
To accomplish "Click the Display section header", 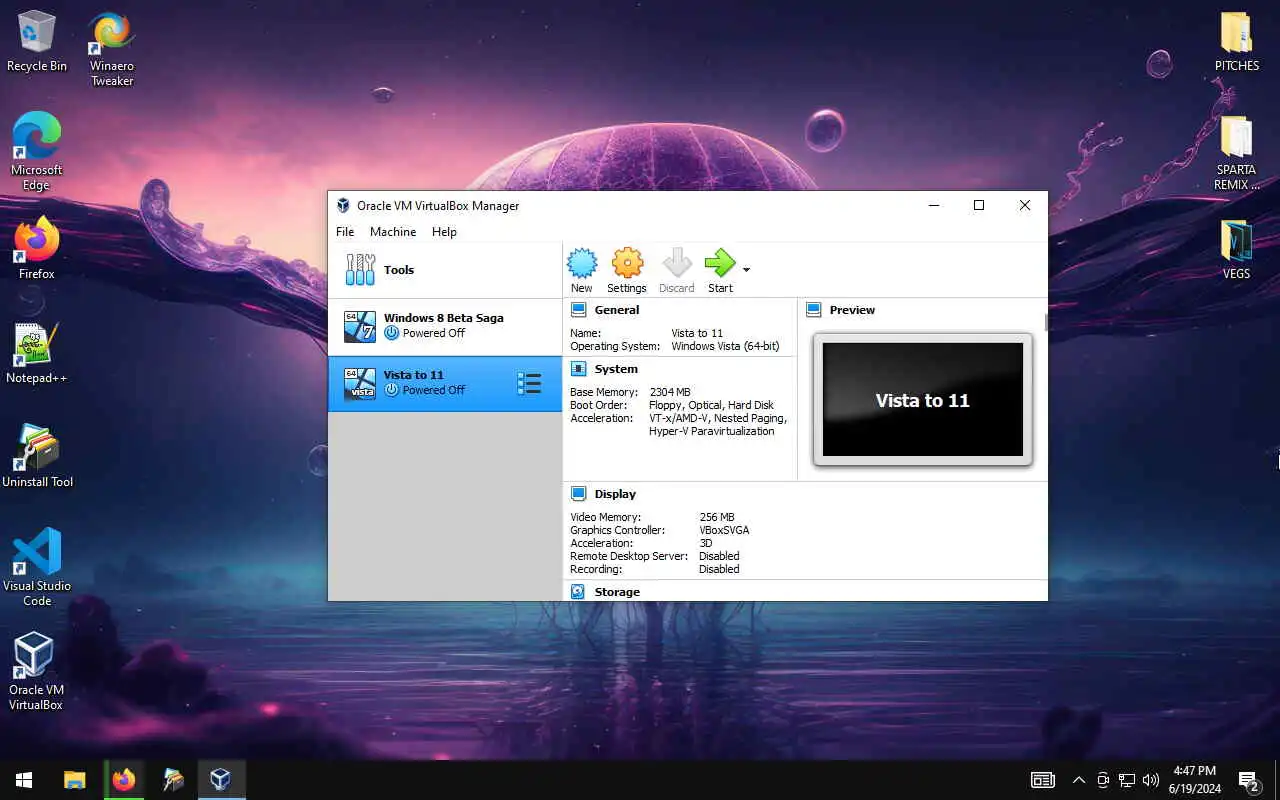I will [615, 494].
